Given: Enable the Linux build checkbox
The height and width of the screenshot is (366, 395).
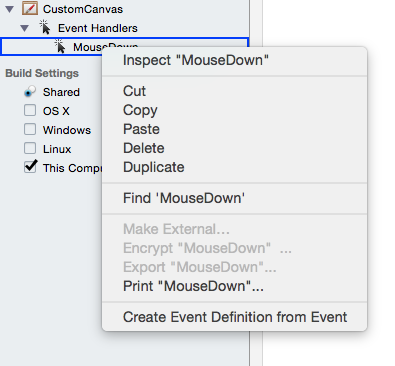Looking at the screenshot, I should (30, 148).
